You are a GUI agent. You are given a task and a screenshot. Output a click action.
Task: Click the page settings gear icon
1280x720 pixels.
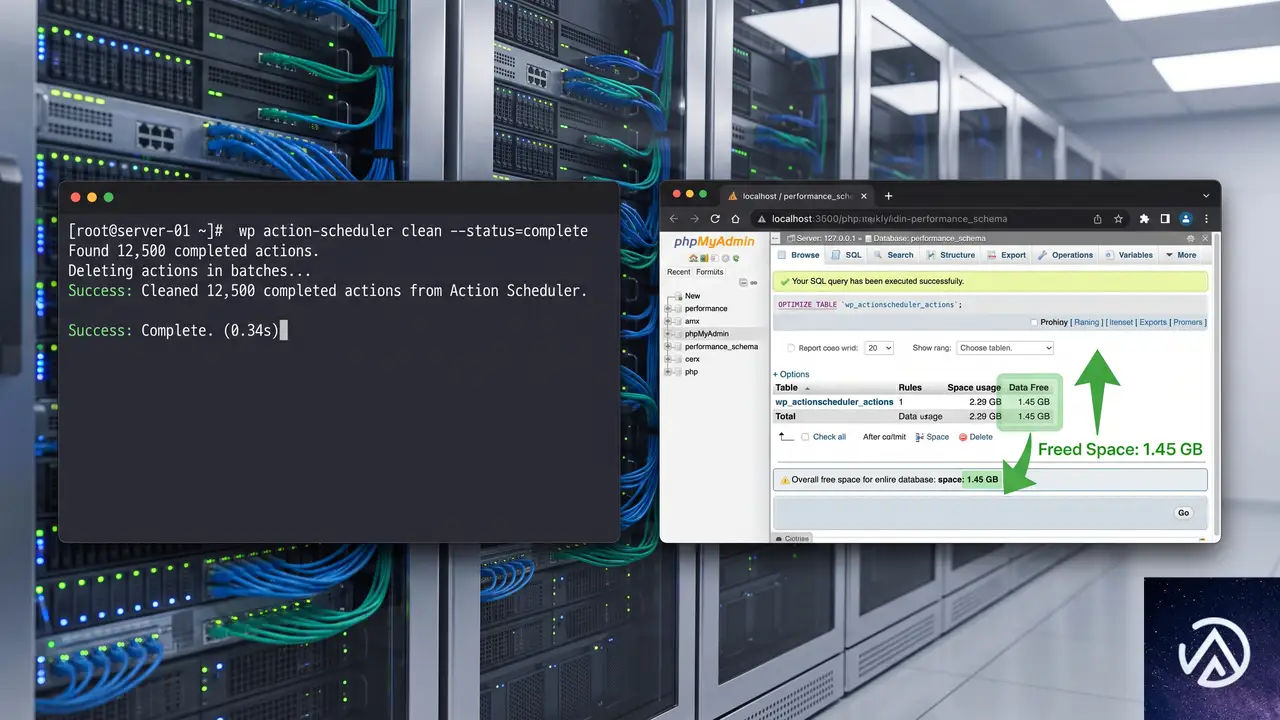click(1191, 239)
